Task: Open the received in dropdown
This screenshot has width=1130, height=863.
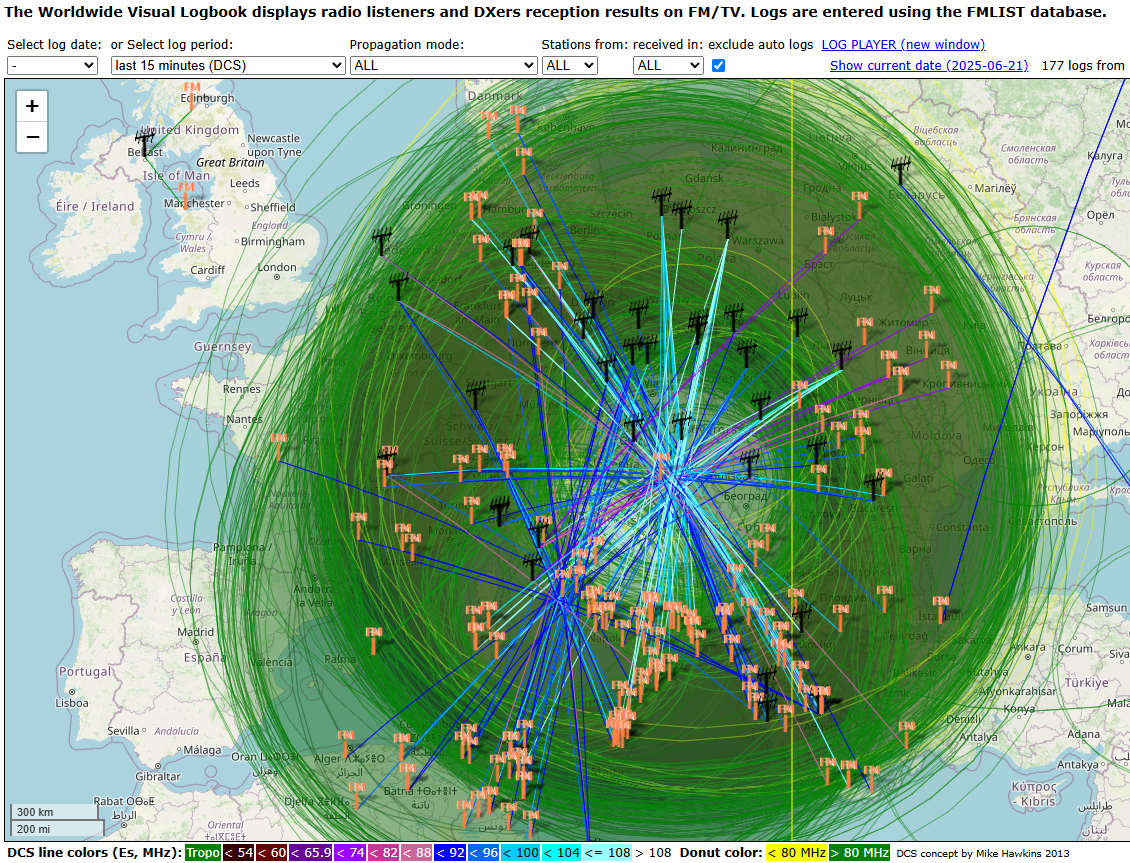Action: [x=668, y=66]
